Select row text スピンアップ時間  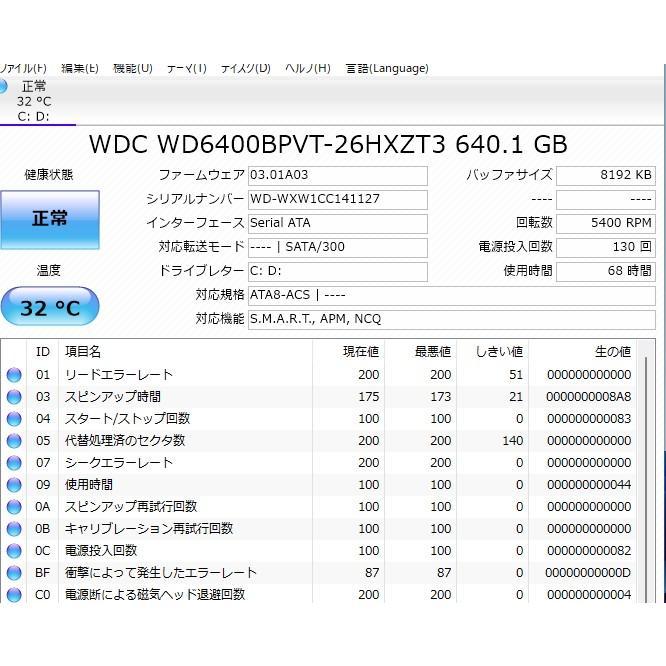pos(113,397)
